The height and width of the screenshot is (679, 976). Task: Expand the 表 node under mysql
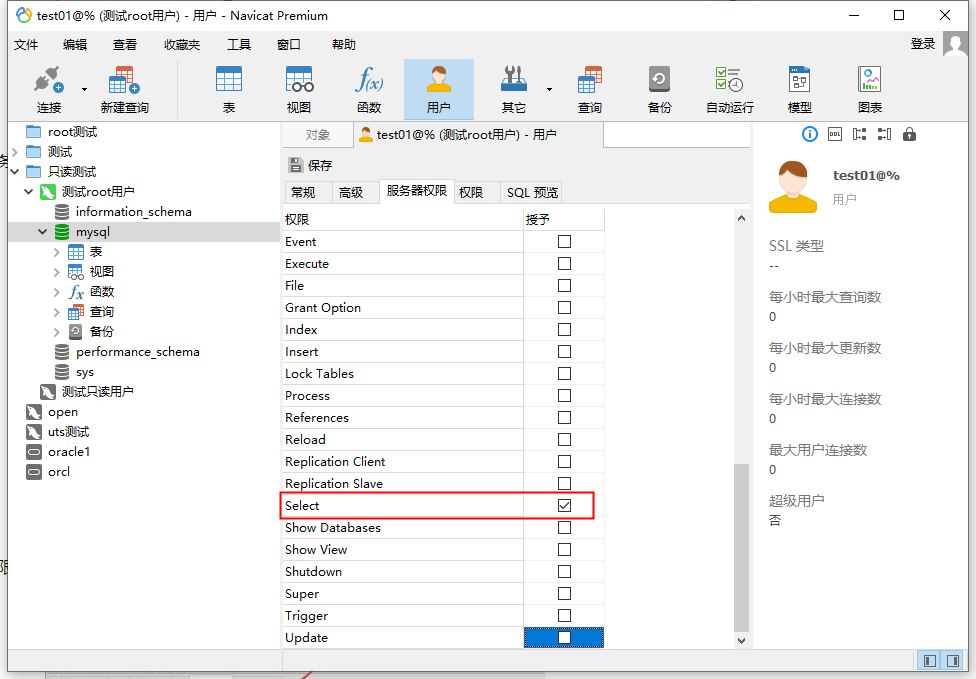coord(57,252)
